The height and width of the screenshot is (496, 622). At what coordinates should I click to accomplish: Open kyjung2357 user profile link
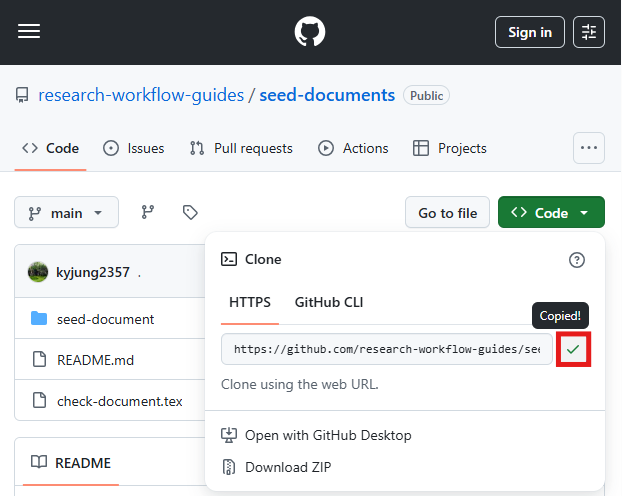[93, 272]
